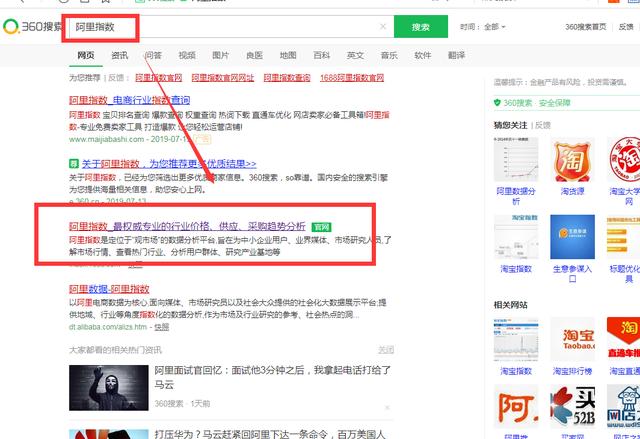
Task: Click the 淘货源 text link
Action: point(572,191)
